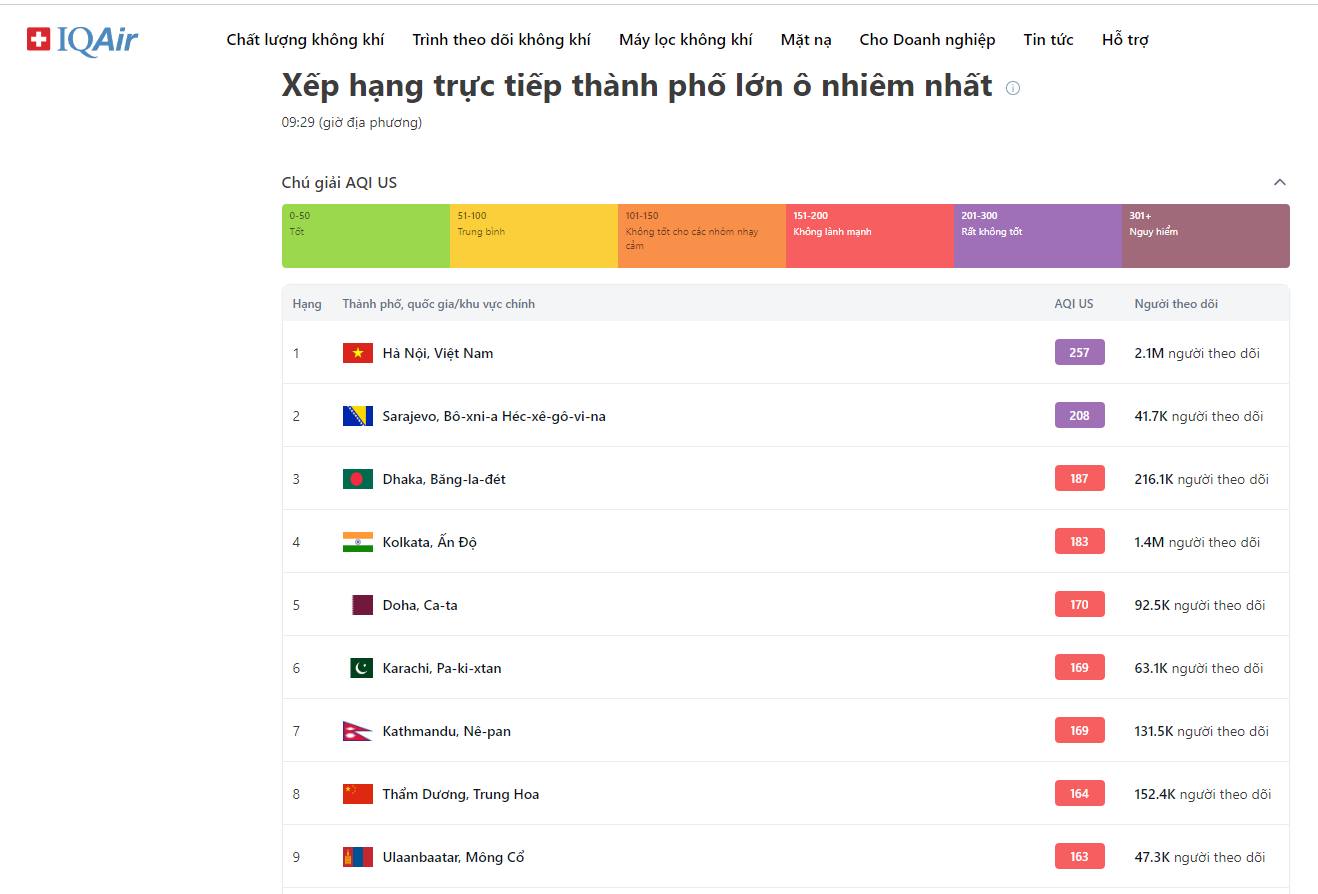Open Hỗ trợ menu
Screen dimensions: 1318x894
tap(1125, 40)
